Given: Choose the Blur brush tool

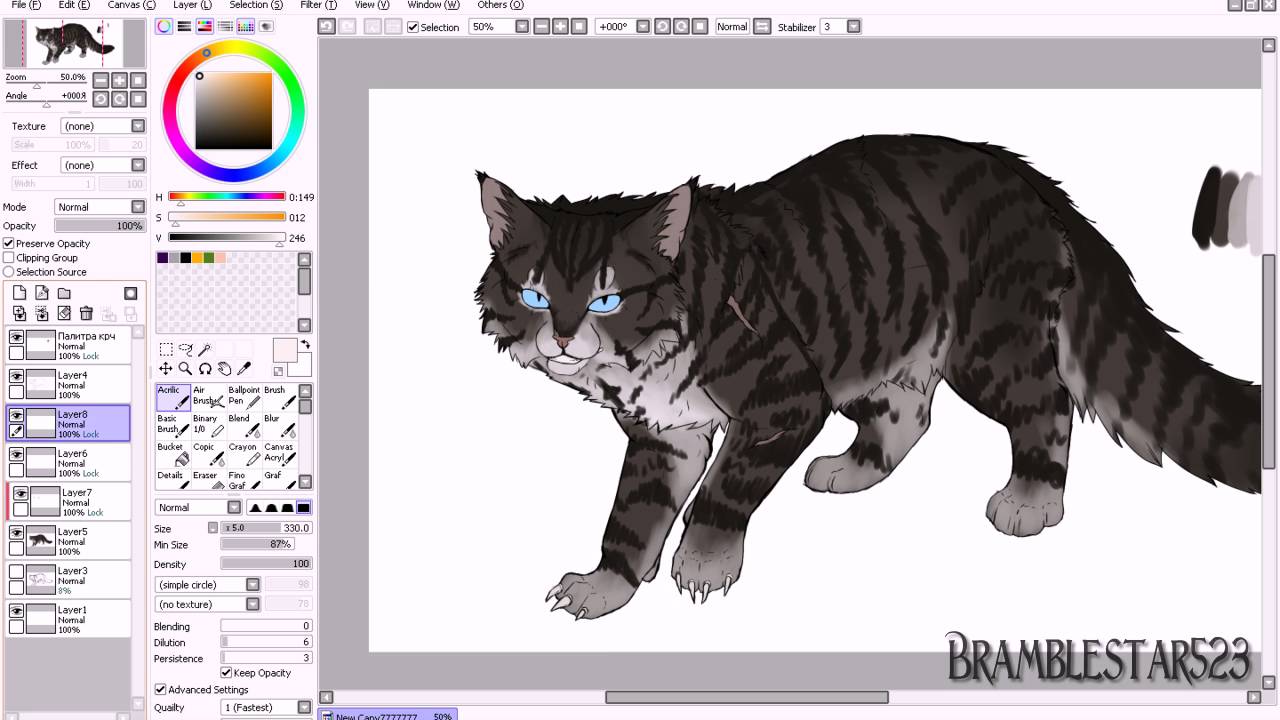Looking at the screenshot, I should [279, 425].
